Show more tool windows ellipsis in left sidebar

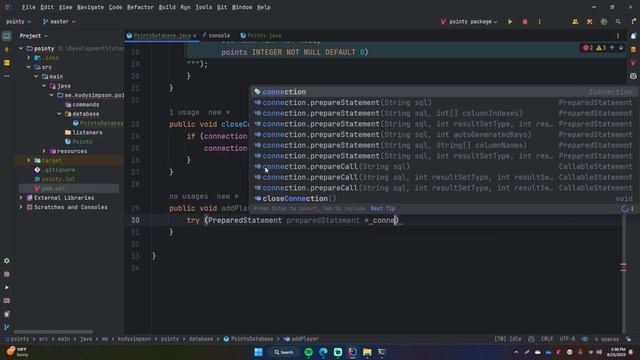[x=7, y=76]
